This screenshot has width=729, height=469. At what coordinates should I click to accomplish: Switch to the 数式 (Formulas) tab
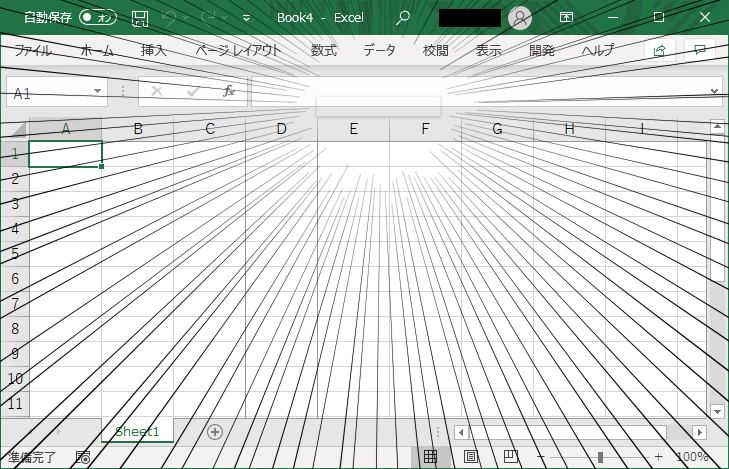324,50
